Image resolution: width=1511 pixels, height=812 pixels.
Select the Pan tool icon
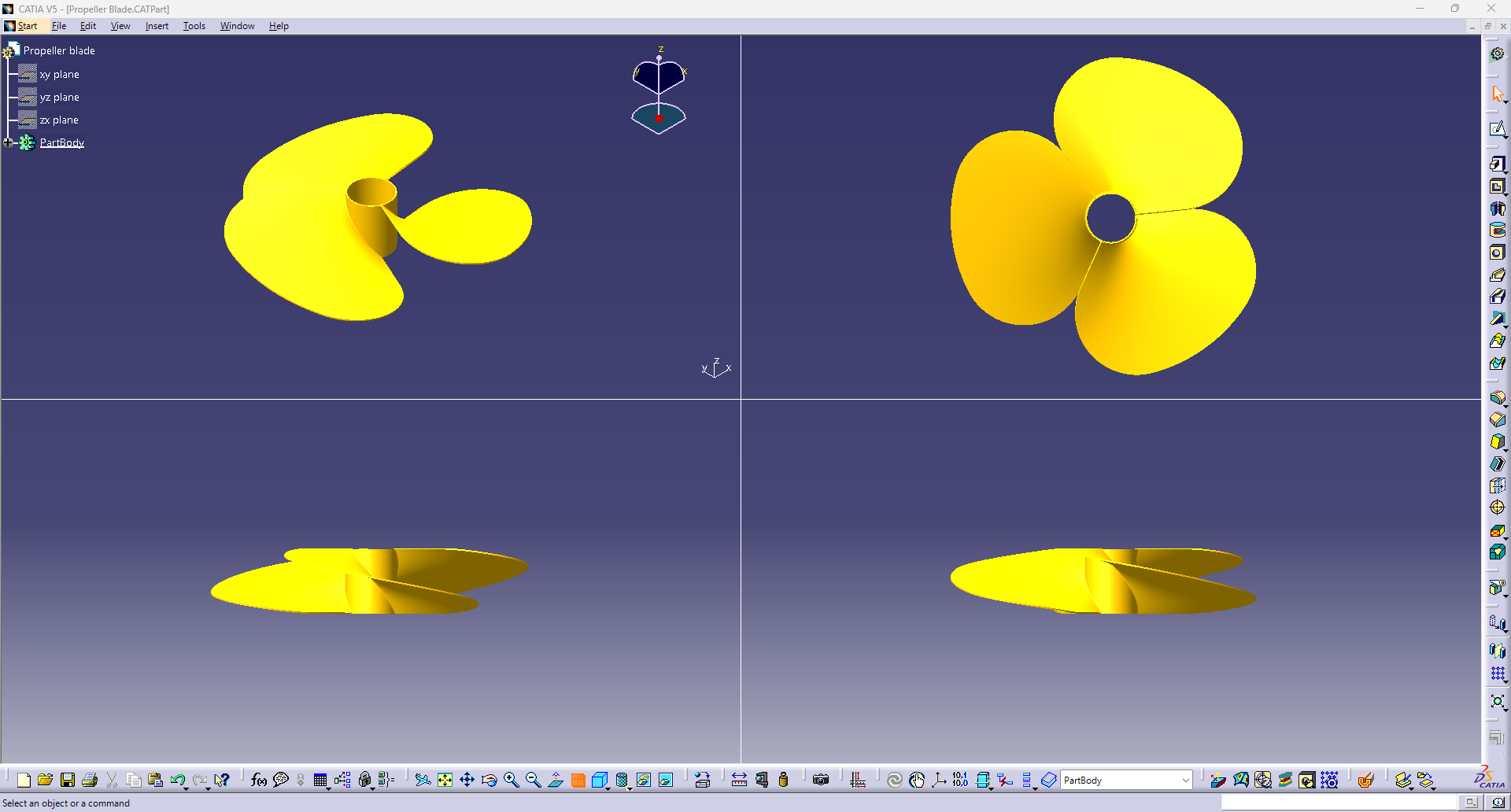467,780
